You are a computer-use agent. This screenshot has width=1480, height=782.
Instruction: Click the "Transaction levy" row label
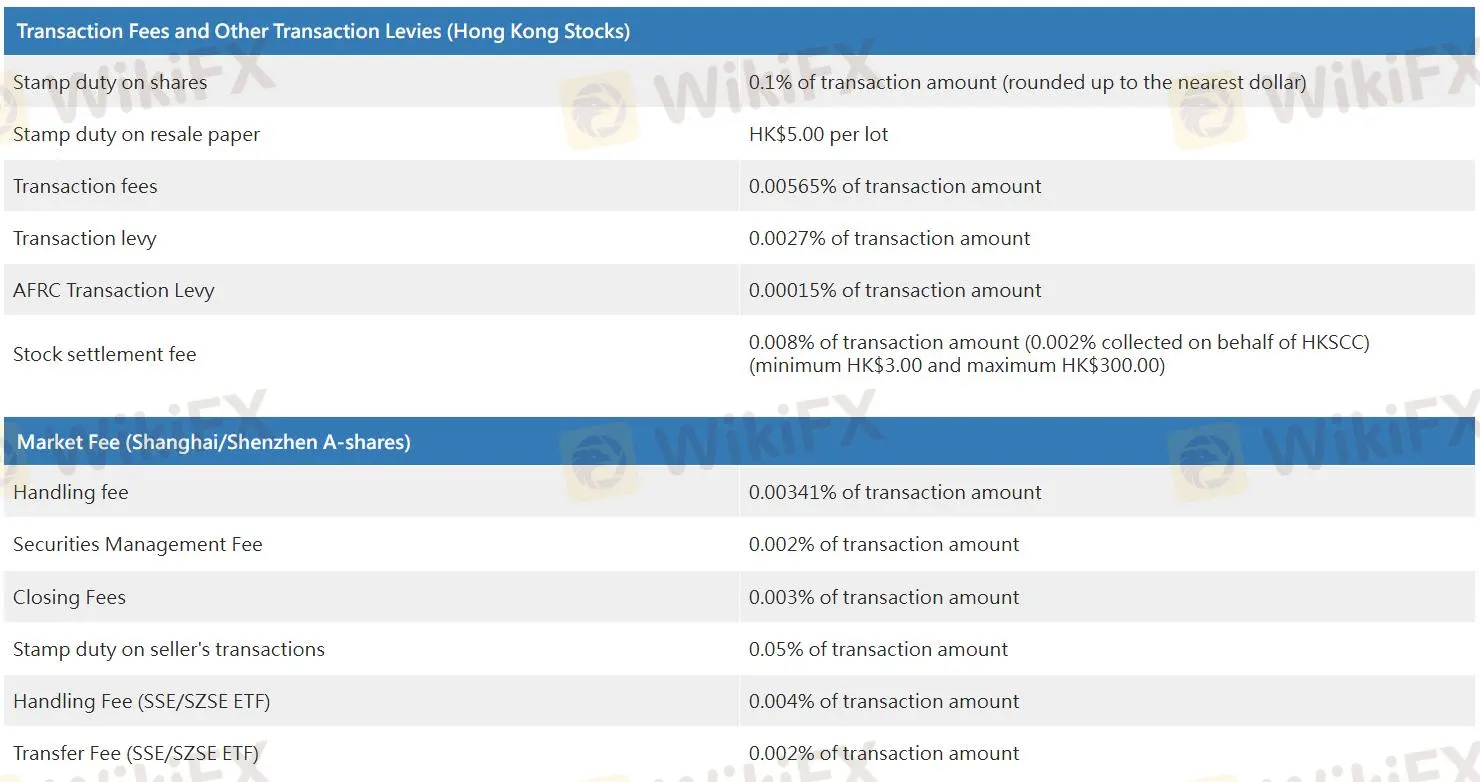point(85,238)
